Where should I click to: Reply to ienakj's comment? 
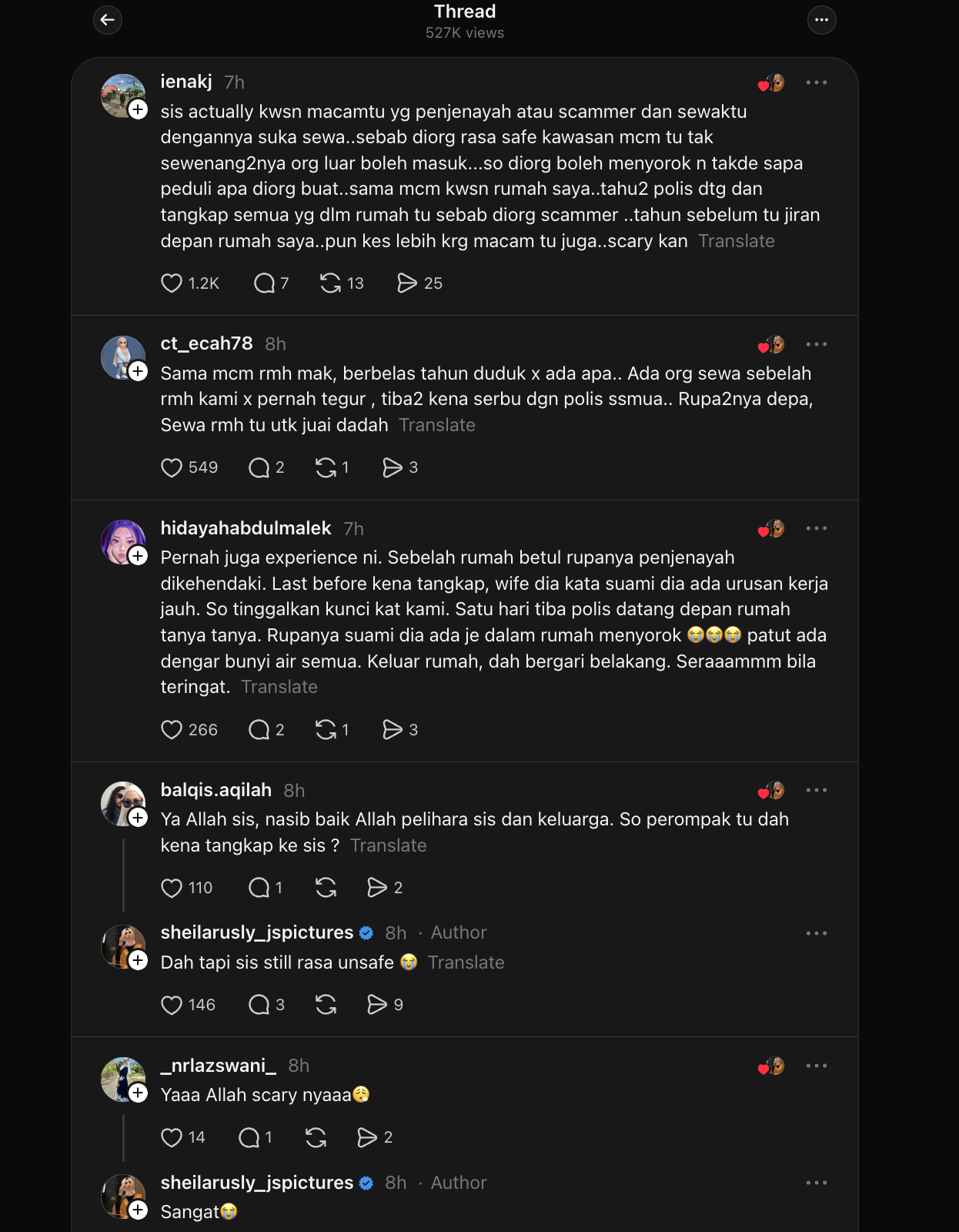264,283
